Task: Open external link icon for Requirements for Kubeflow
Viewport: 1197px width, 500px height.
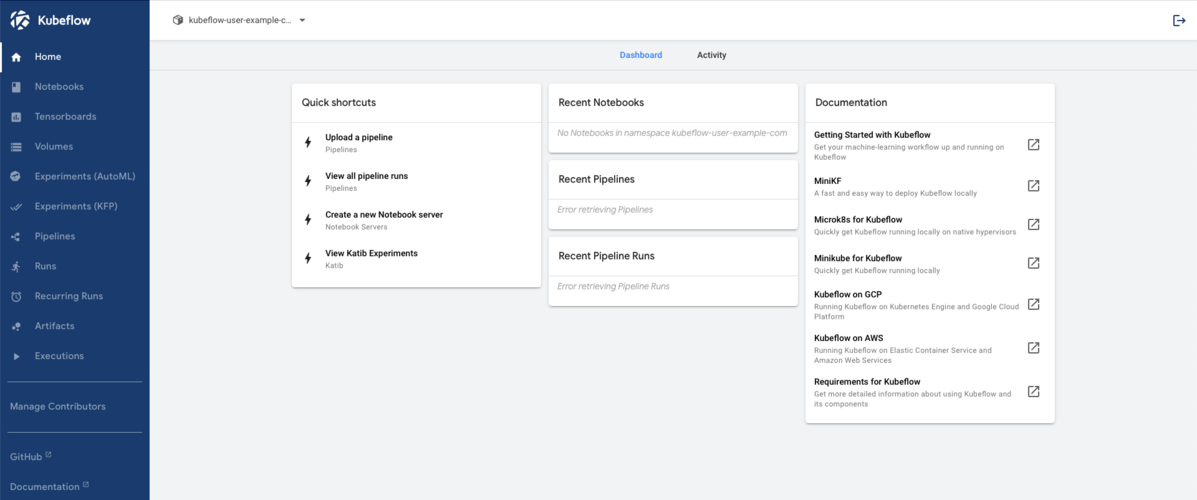Action: pos(1034,391)
